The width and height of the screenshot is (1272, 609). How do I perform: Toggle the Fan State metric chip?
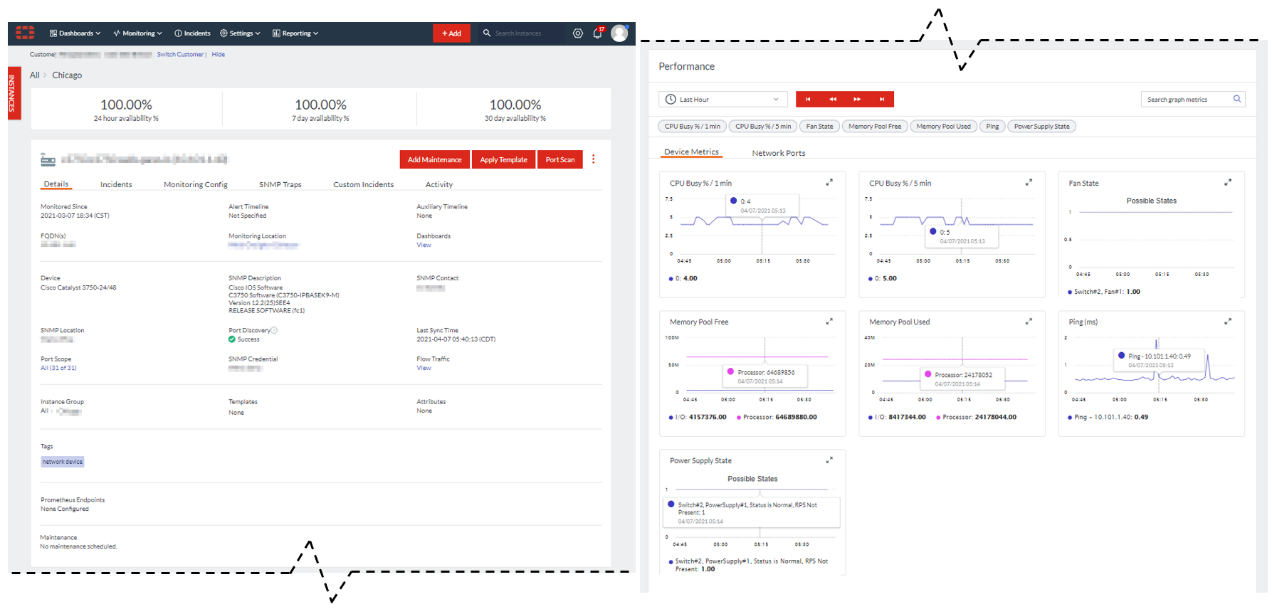[x=819, y=125]
